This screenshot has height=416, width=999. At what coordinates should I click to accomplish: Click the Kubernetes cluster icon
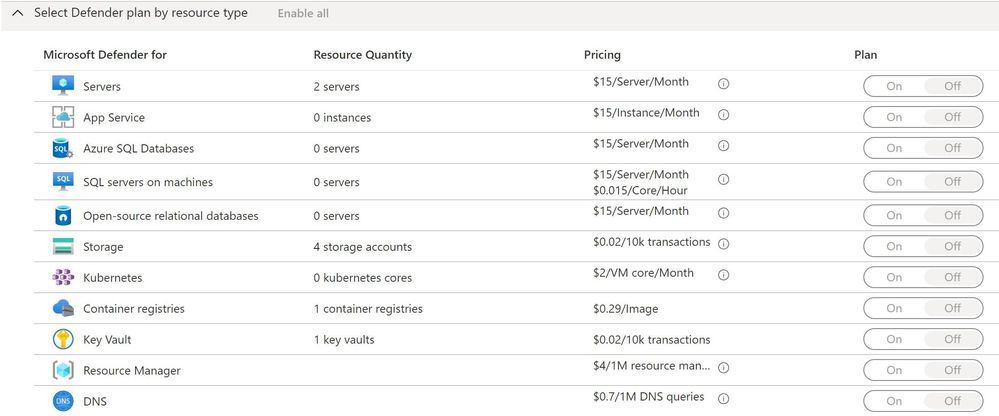pos(63,278)
